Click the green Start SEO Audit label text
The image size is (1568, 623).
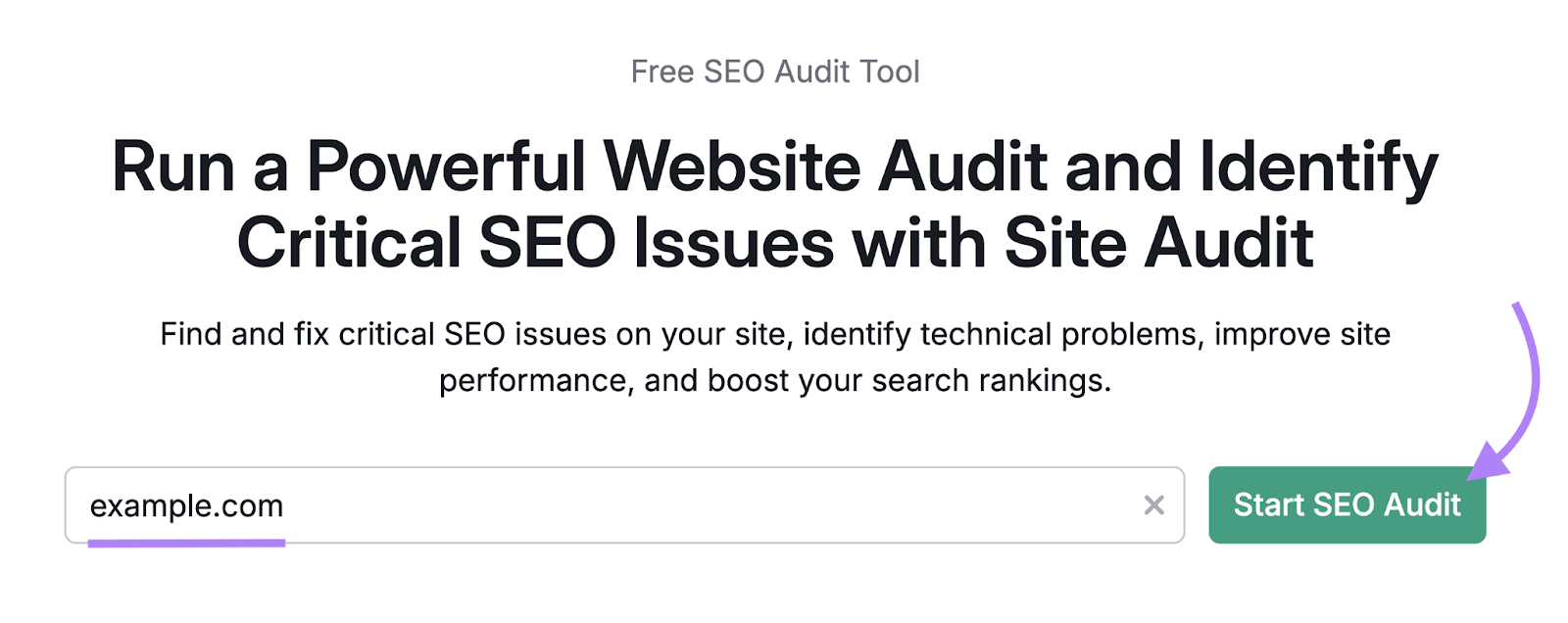[1347, 505]
